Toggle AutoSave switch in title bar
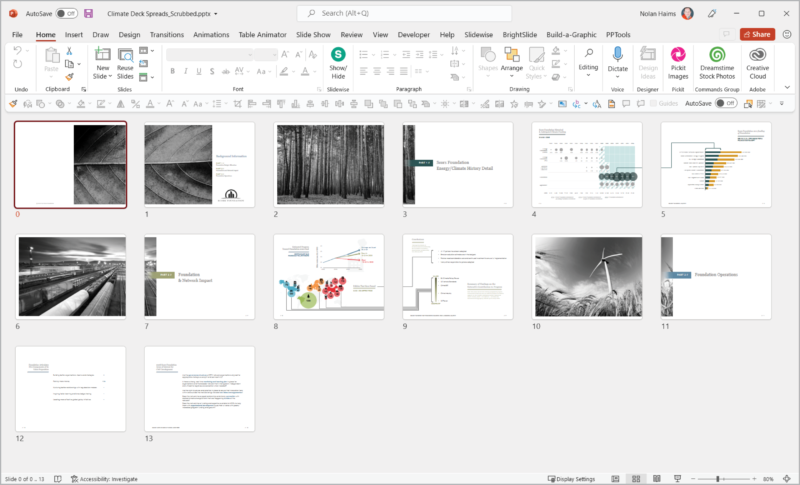The image size is (800, 485). coord(66,14)
